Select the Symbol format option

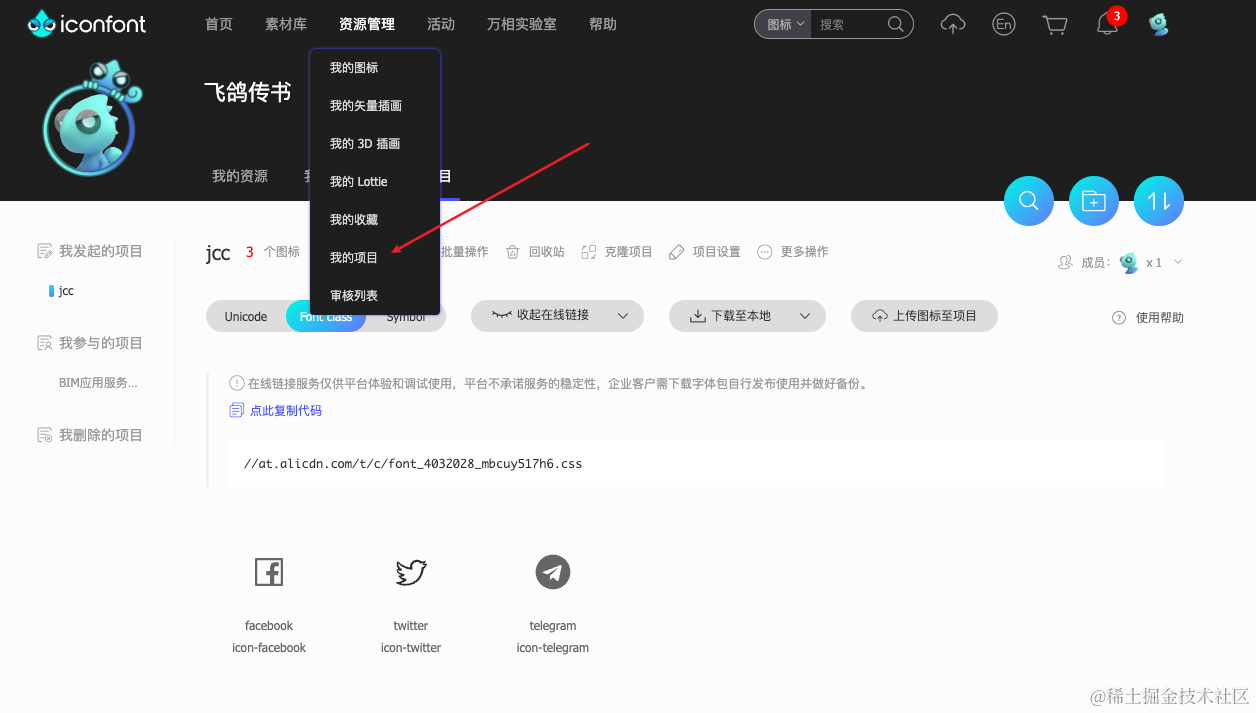[x=406, y=315]
